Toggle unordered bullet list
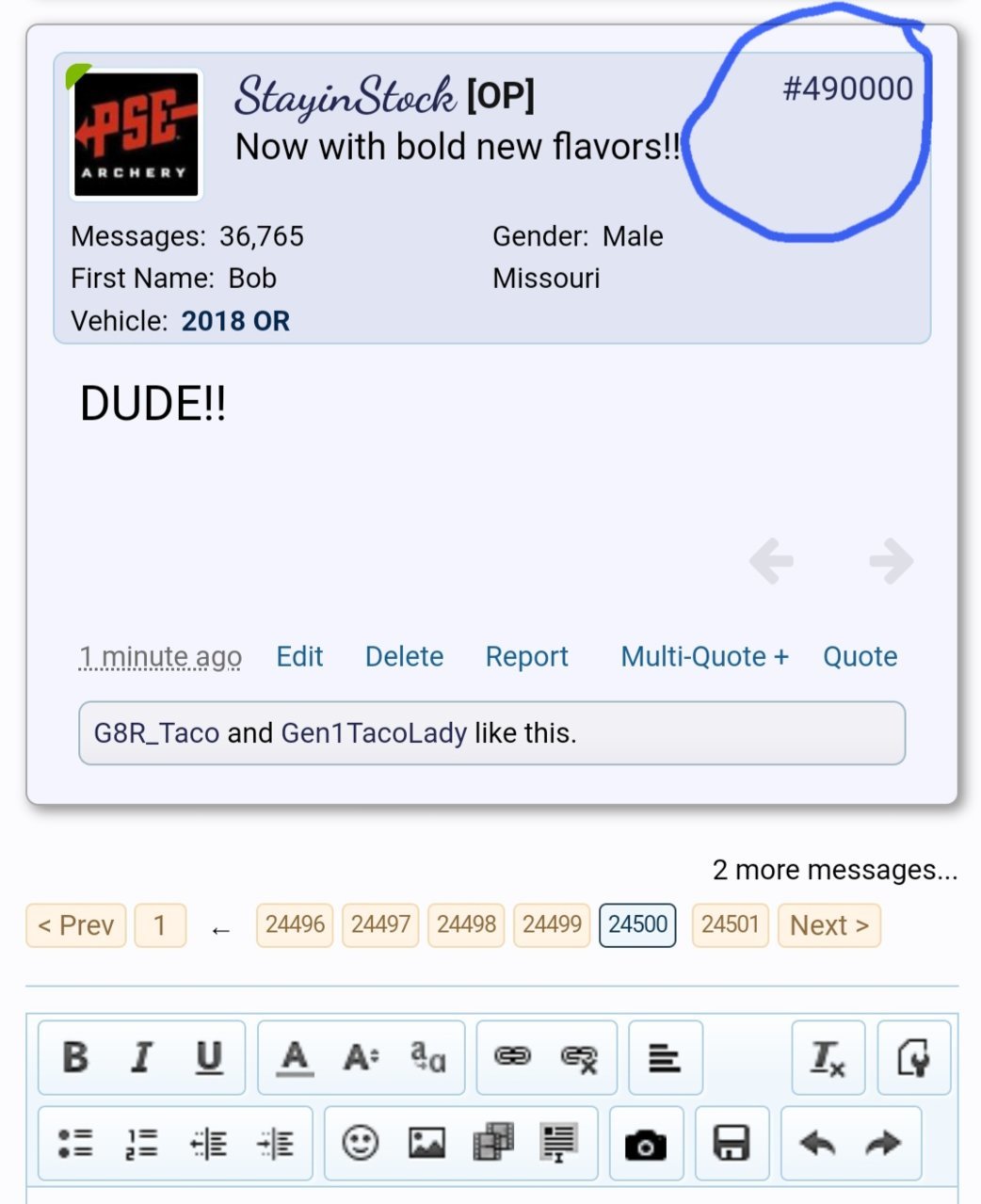 (75, 1143)
